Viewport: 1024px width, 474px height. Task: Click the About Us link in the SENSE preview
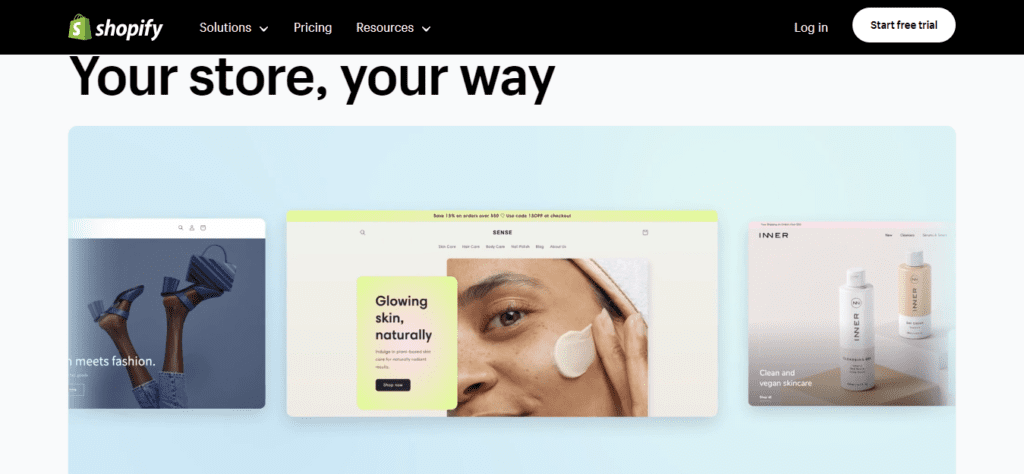click(x=558, y=247)
